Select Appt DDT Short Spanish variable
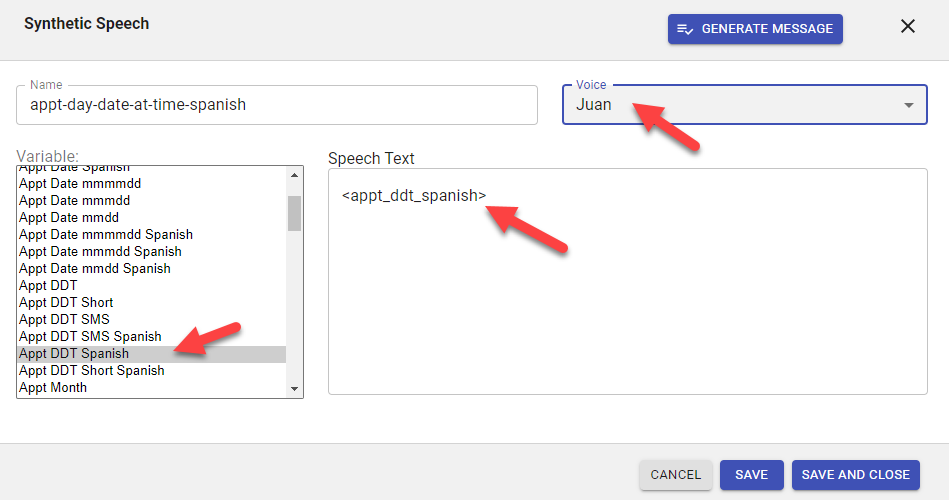 click(x=92, y=370)
